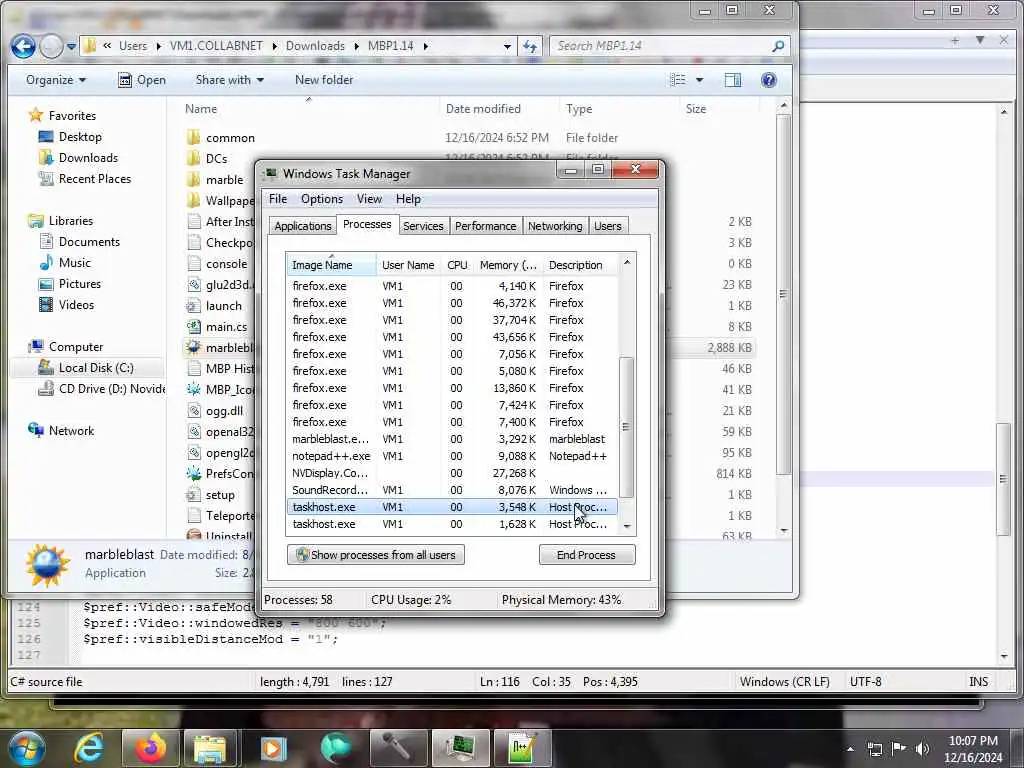Switch to the Applications tab

[x=302, y=226]
